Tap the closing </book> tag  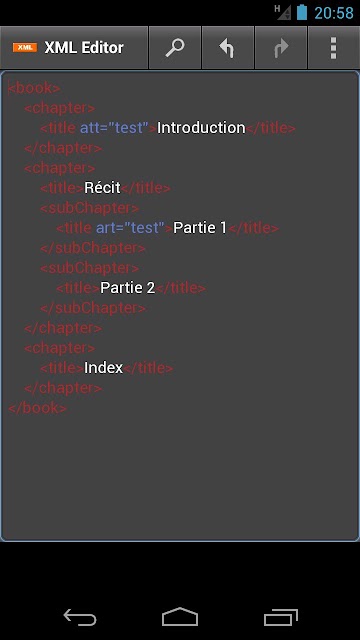pyautogui.click(x=37, y=408)
